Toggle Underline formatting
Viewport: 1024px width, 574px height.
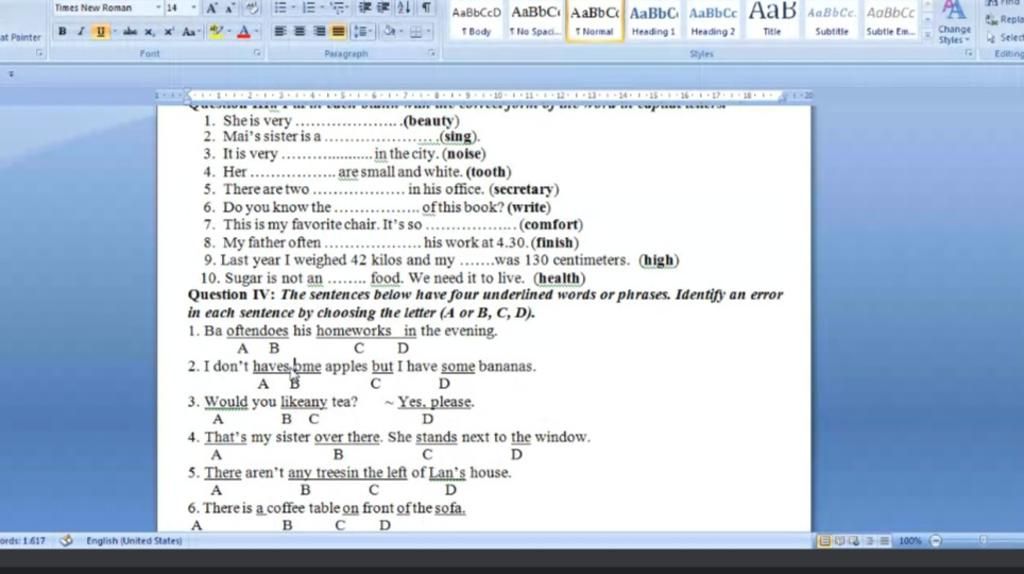100,31
